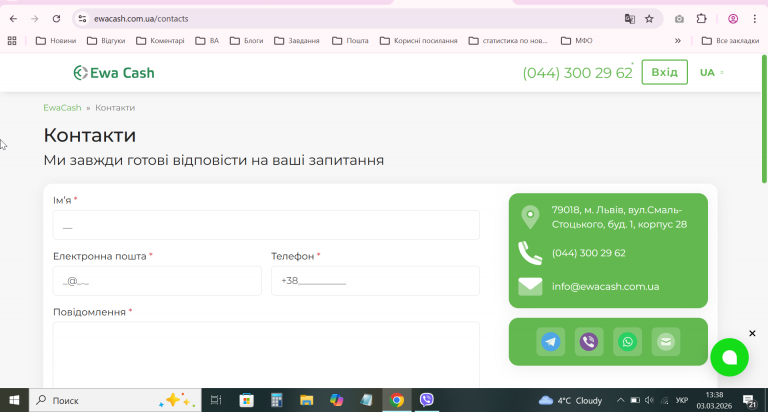Click the Телефон input field
Viewport: 768px width, 412px height.
[x=375, y=281]
